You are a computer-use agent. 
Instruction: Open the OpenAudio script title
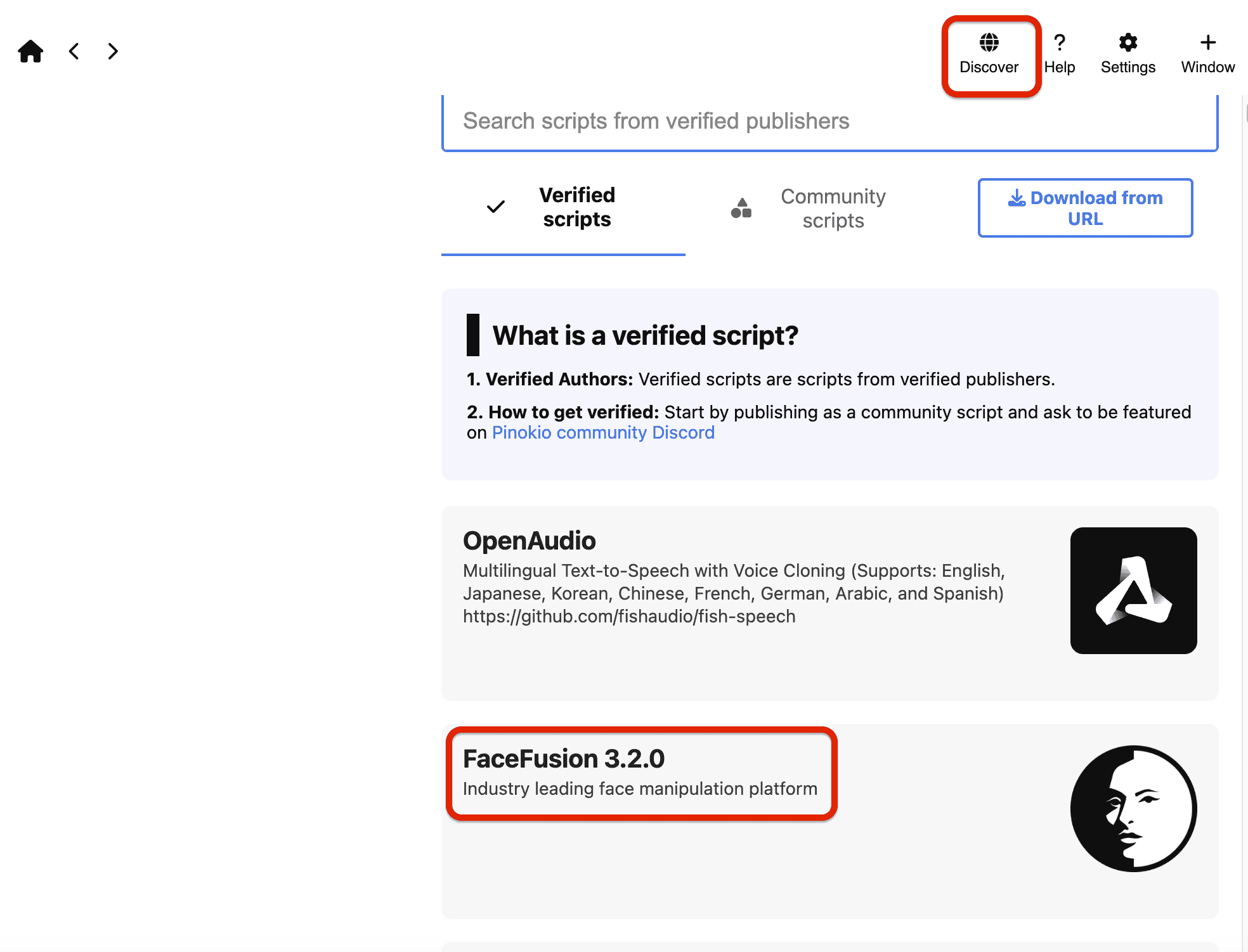tap(530, 541)
